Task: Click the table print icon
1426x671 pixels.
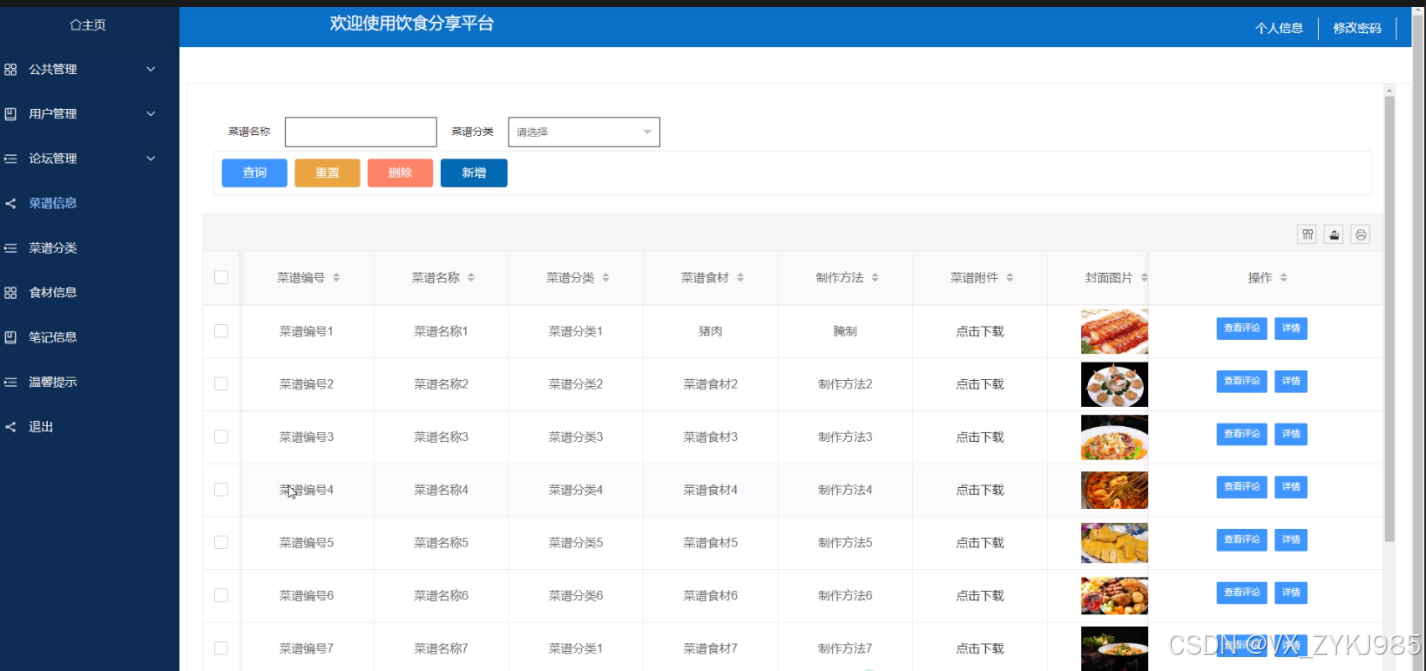Action: (1360, 234)
